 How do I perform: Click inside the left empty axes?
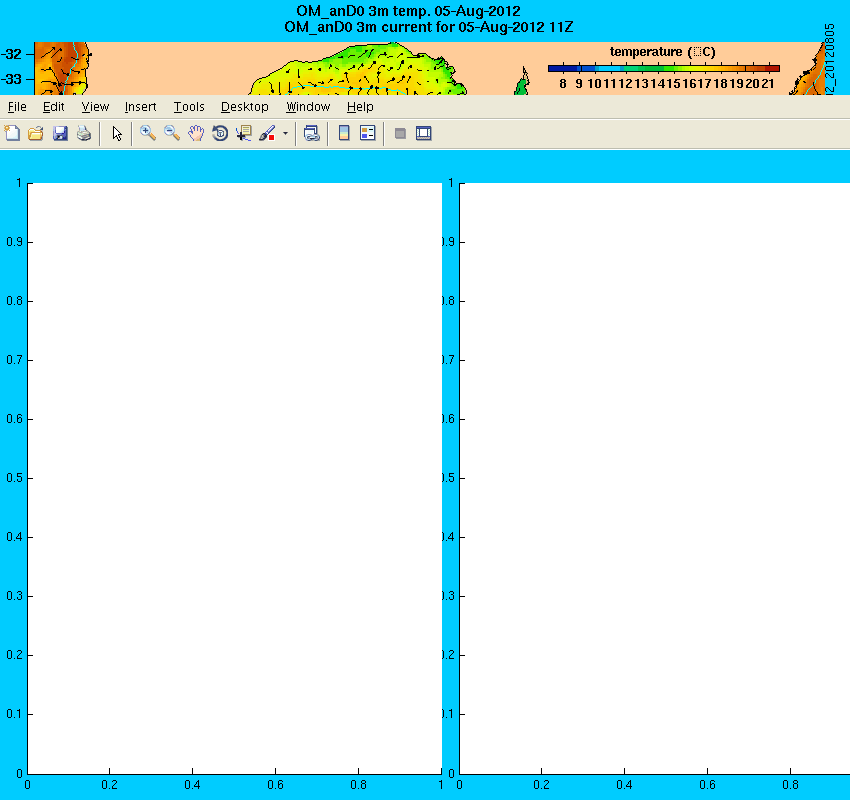click(x=235, y=479)
